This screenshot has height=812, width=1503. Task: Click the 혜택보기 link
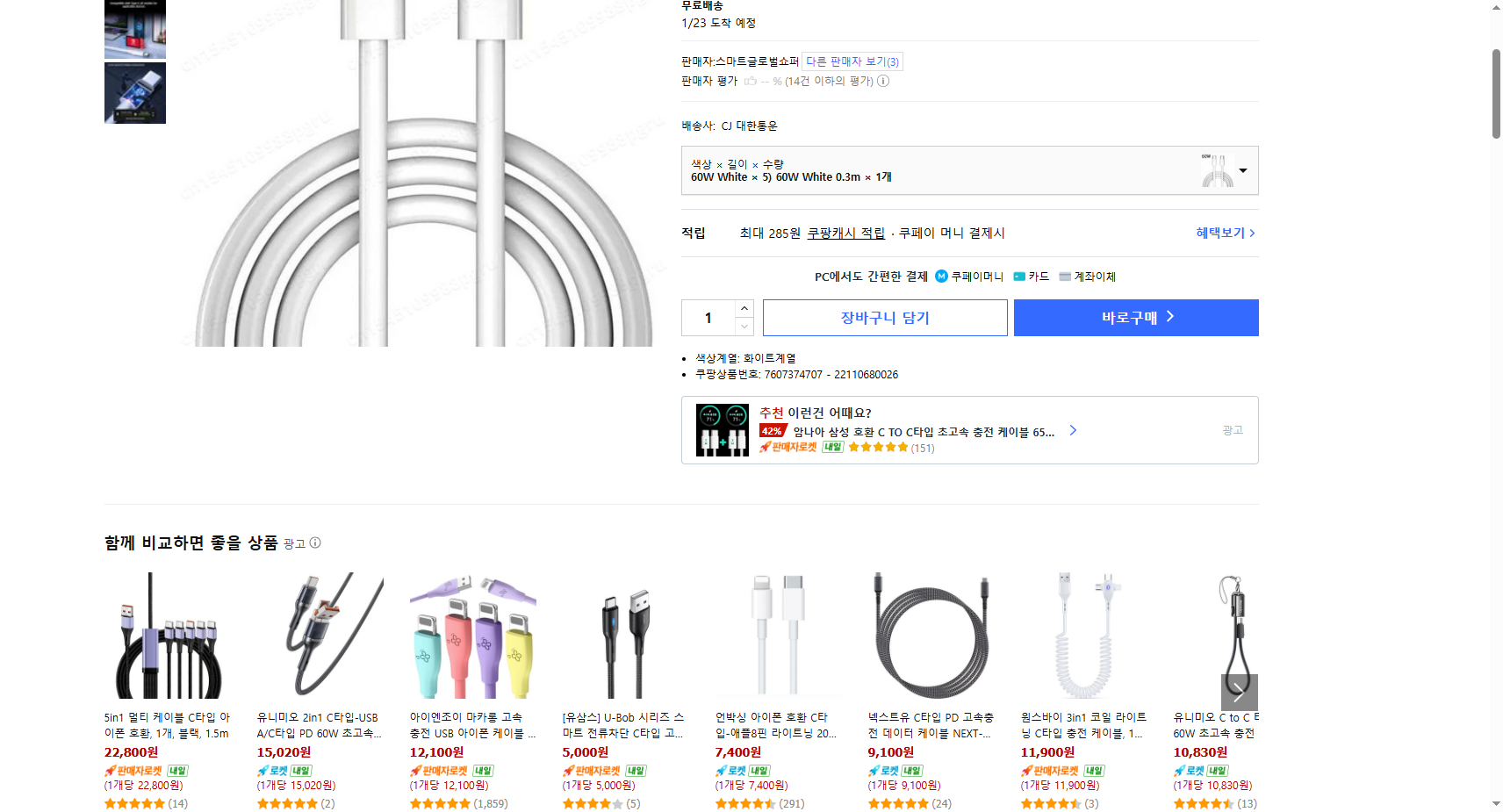[1220, 233]
